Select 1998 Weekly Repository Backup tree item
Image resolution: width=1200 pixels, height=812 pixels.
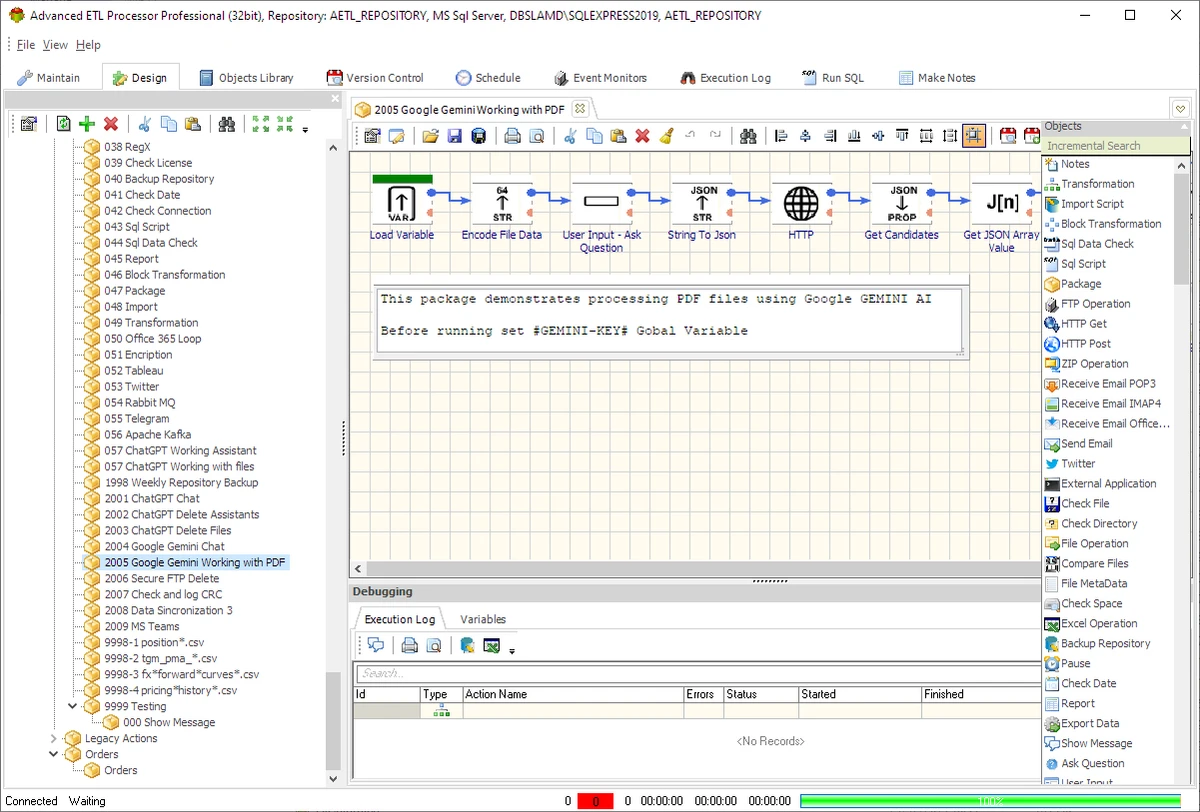point(181,483)
